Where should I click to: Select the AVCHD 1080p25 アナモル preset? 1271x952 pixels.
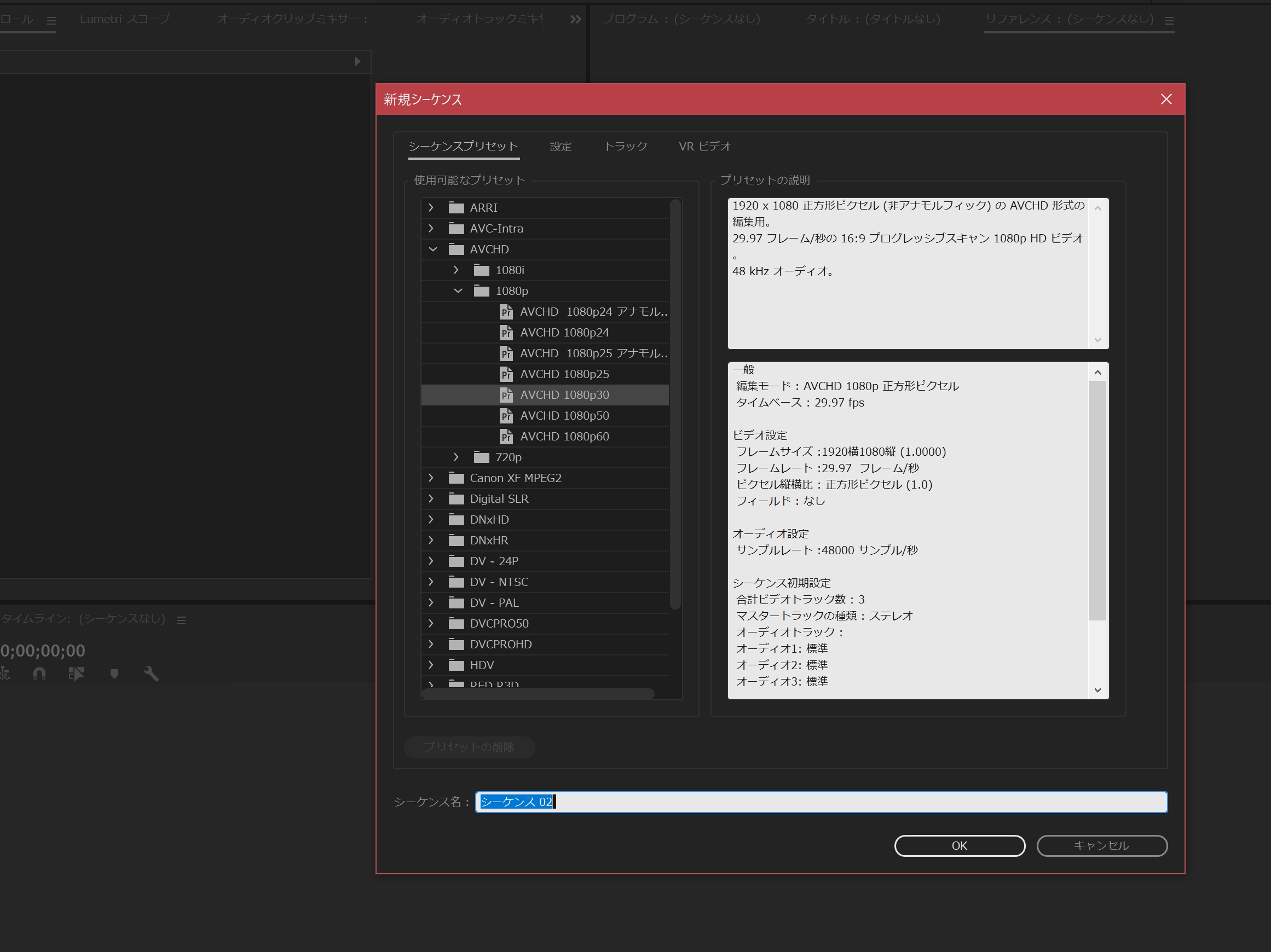[545, 353]
